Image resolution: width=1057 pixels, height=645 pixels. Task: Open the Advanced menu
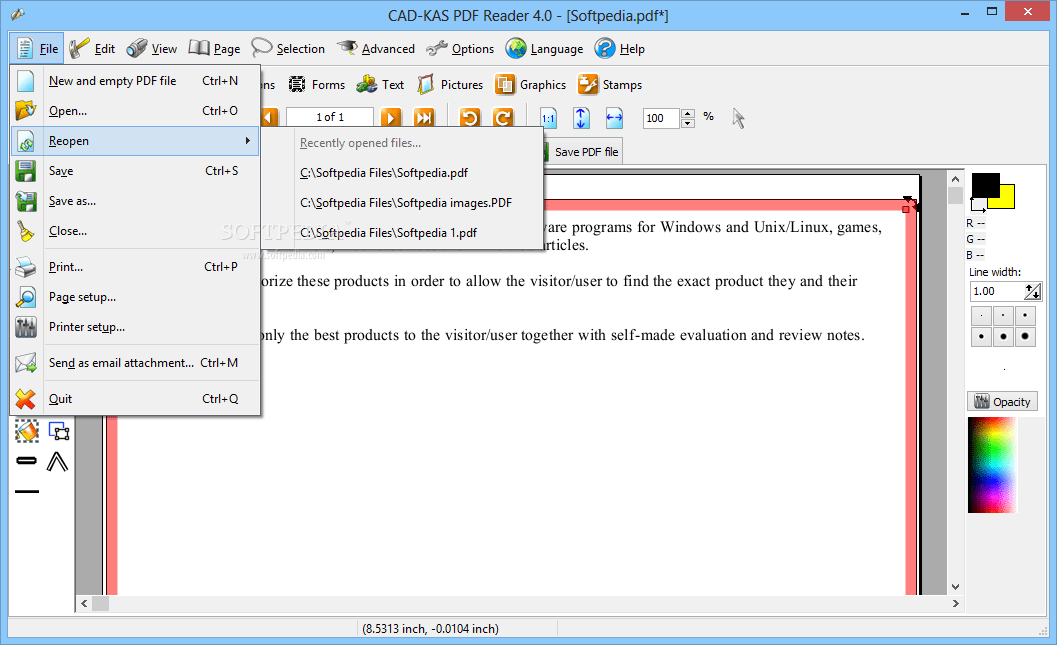pos(375,49)
